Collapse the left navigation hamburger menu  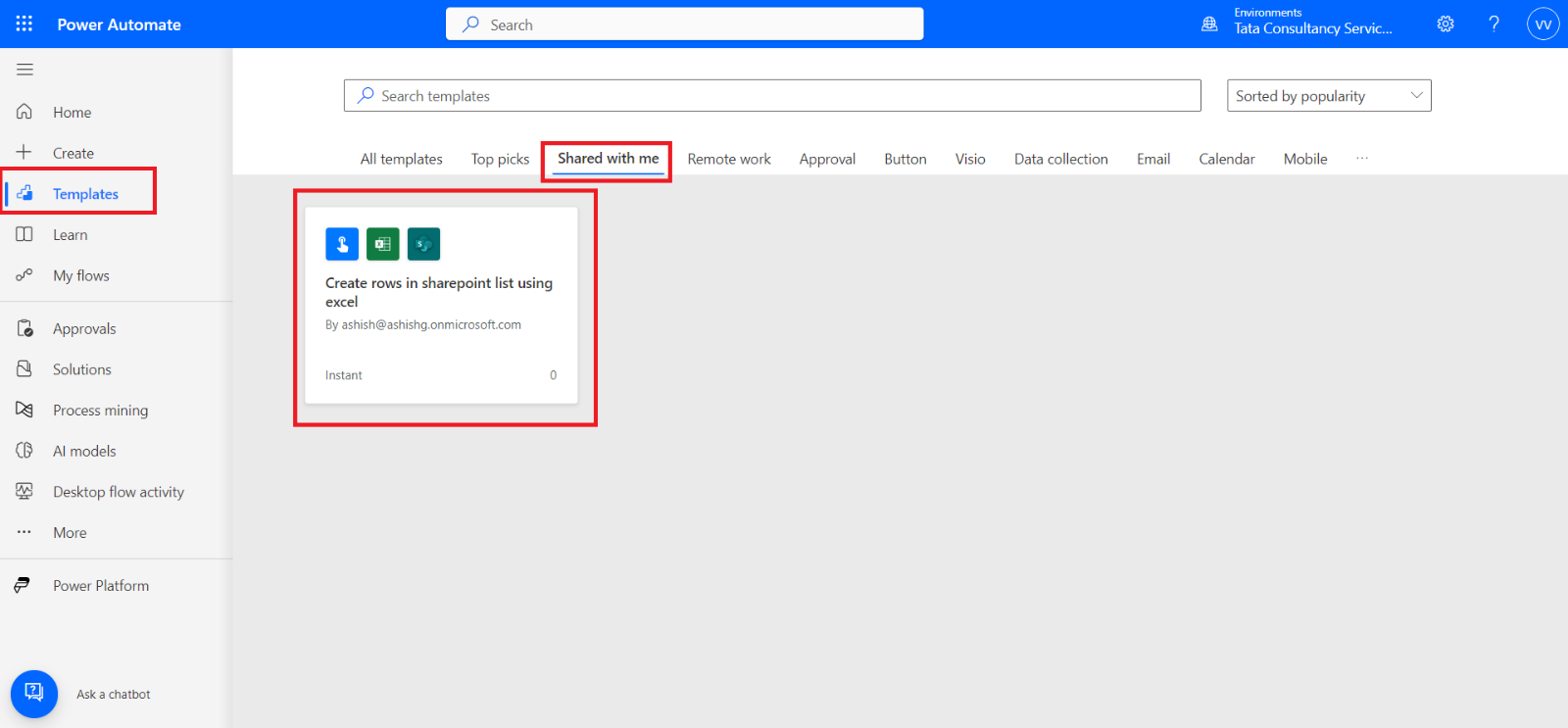point(24,70)
